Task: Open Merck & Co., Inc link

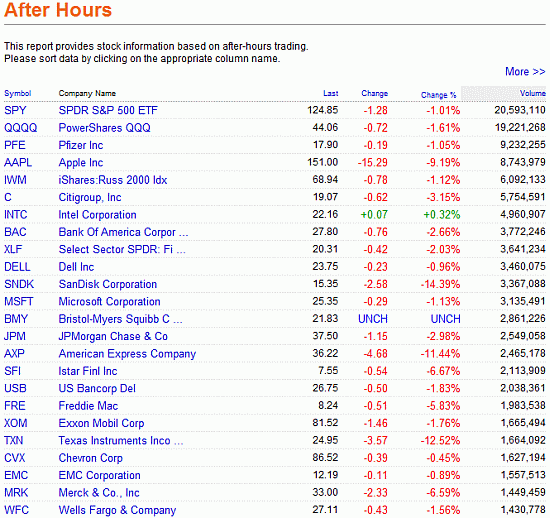Action: [99, 492]
